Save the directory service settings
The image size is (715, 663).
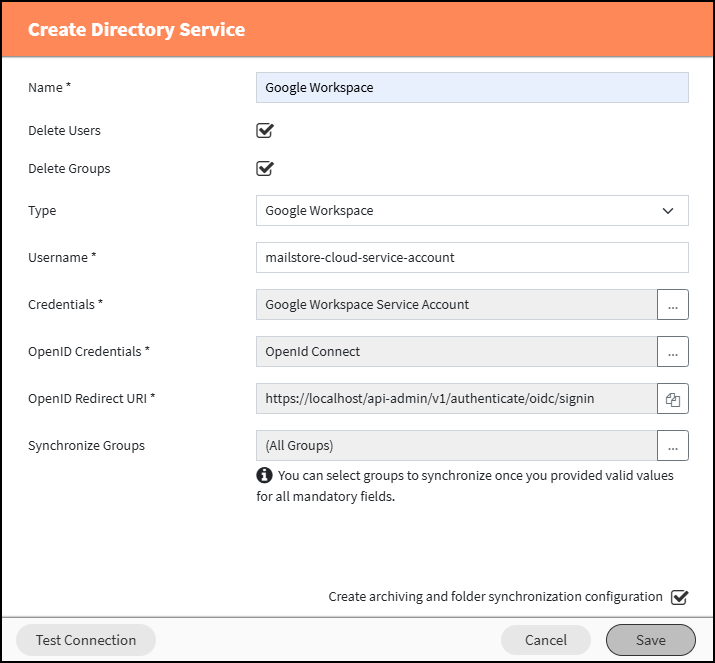tap(651, 640)
